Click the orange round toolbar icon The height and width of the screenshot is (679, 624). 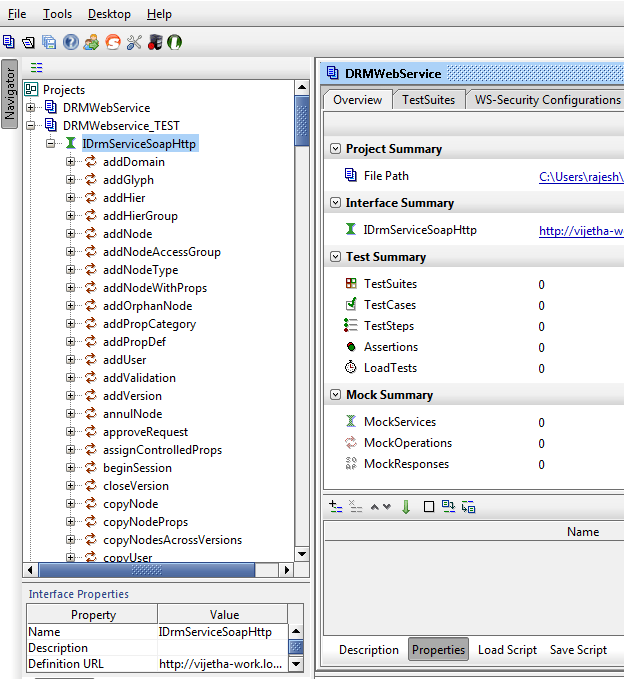point(113,42)
